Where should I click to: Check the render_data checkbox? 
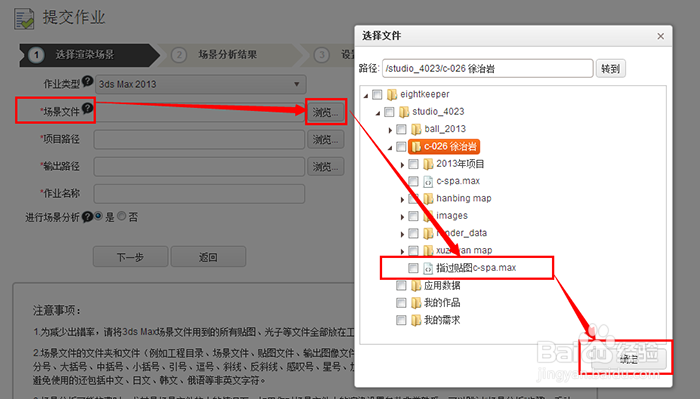[x=413, y=233]
